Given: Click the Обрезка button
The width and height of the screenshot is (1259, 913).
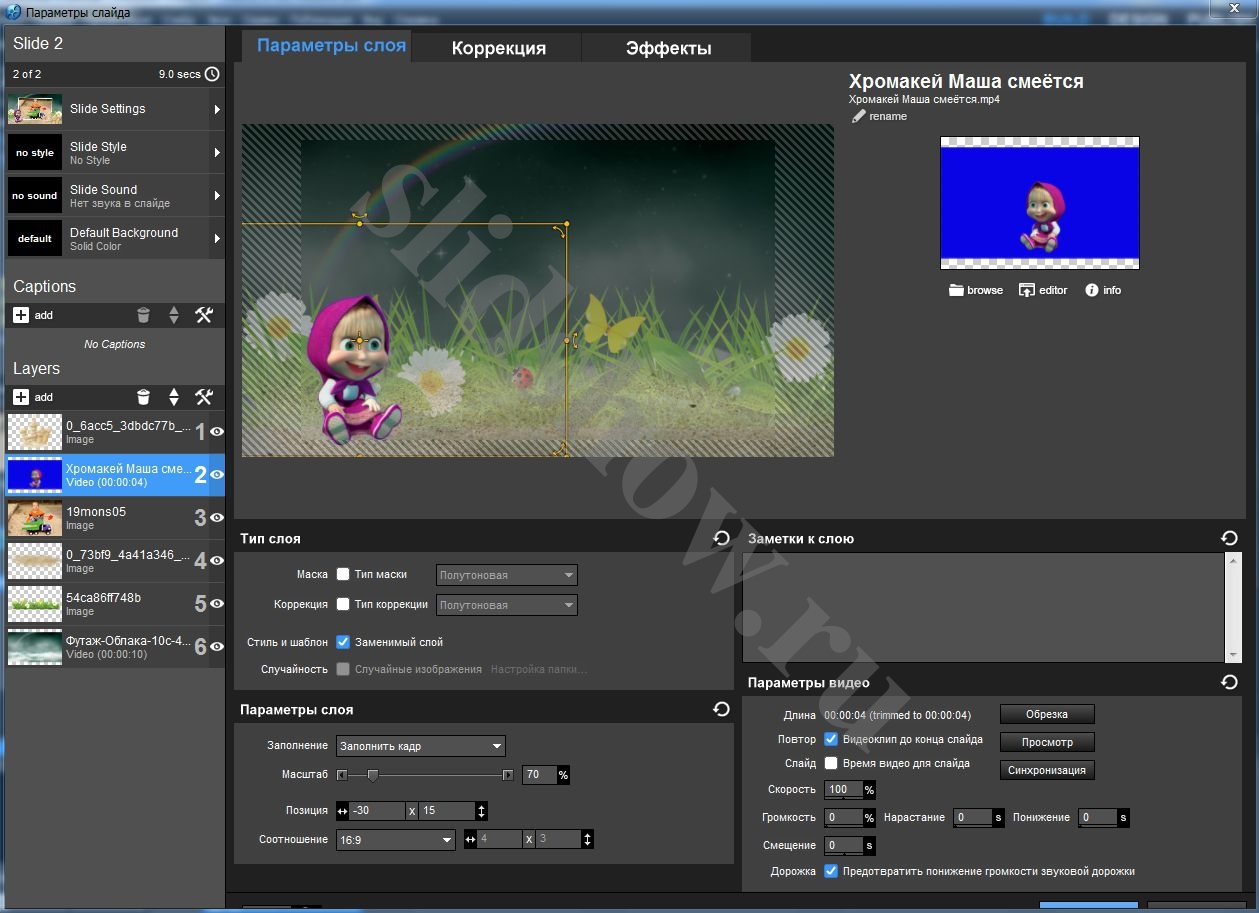Looking at the screenshot, I should [1047, 714].
